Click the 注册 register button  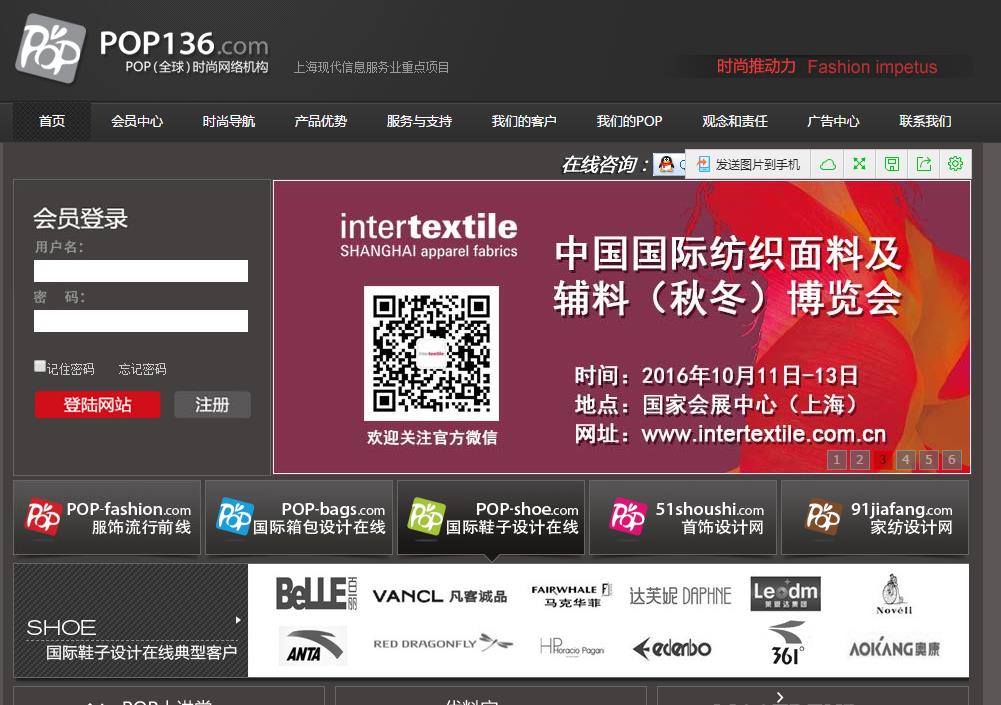(212, 405)
